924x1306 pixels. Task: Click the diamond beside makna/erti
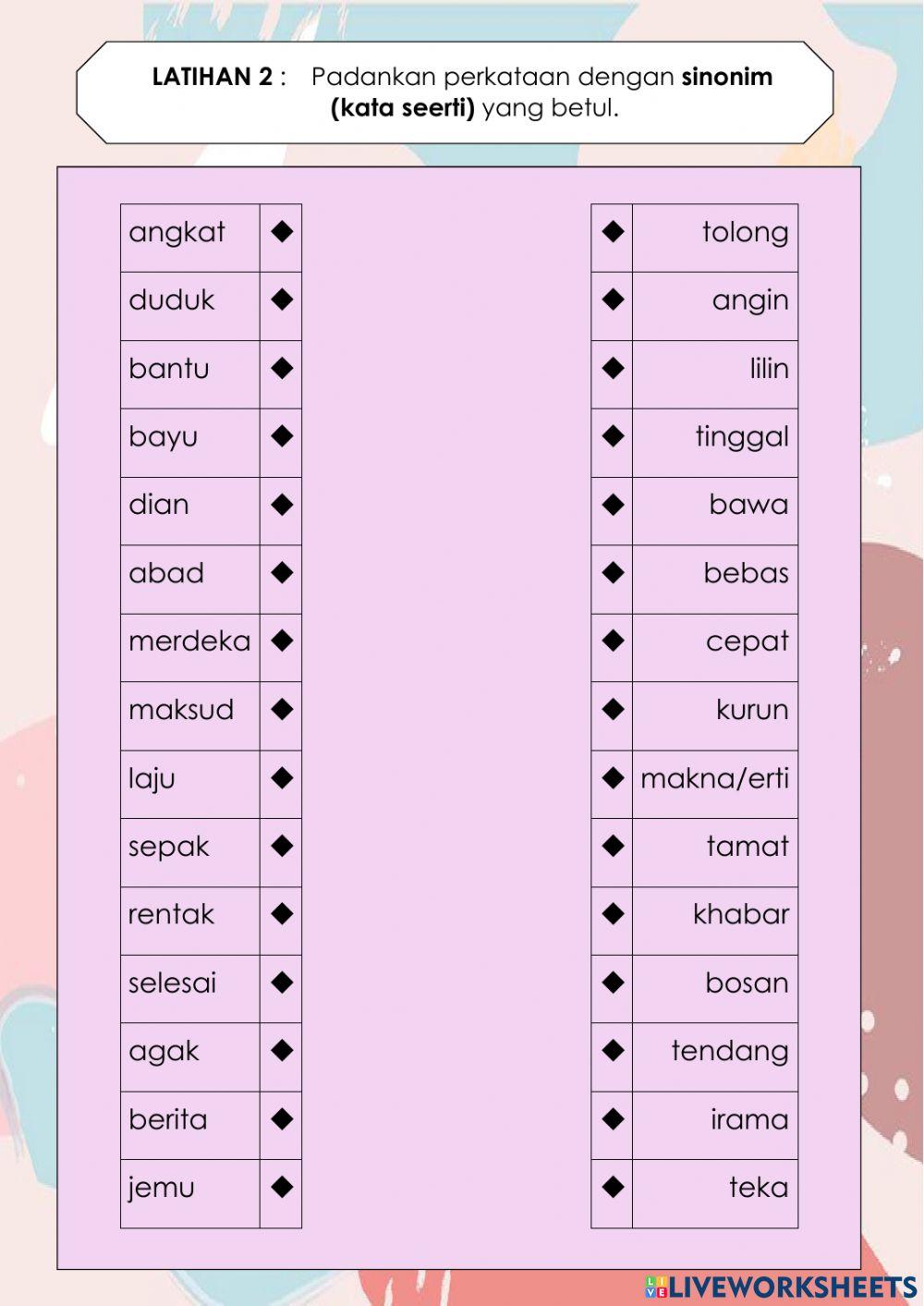(613, 778)
